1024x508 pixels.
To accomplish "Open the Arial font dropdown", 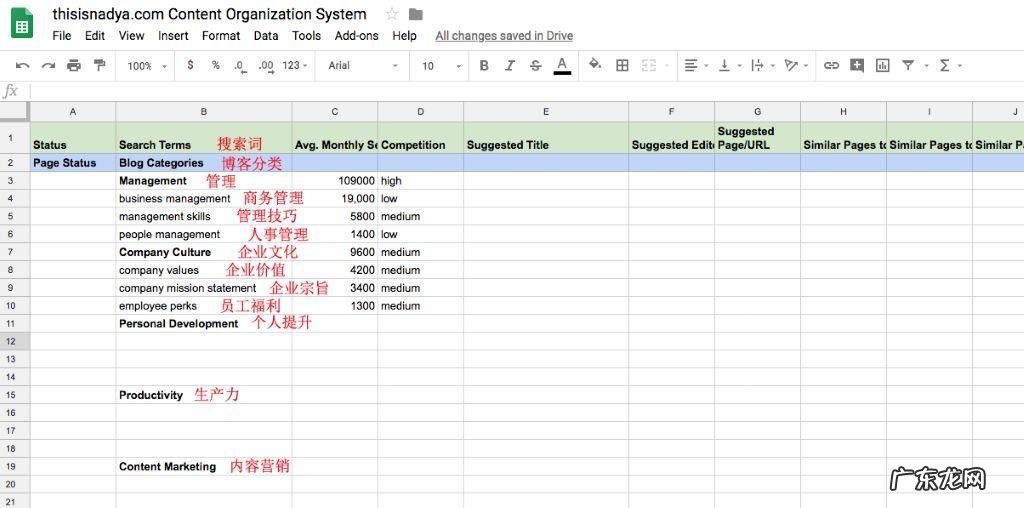I will click(x=362, y=65).
